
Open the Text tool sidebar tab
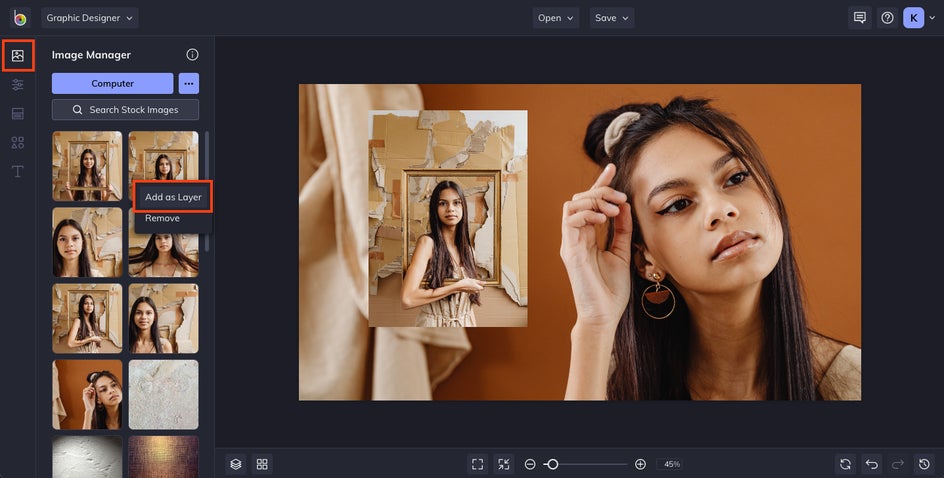point(17,172)
